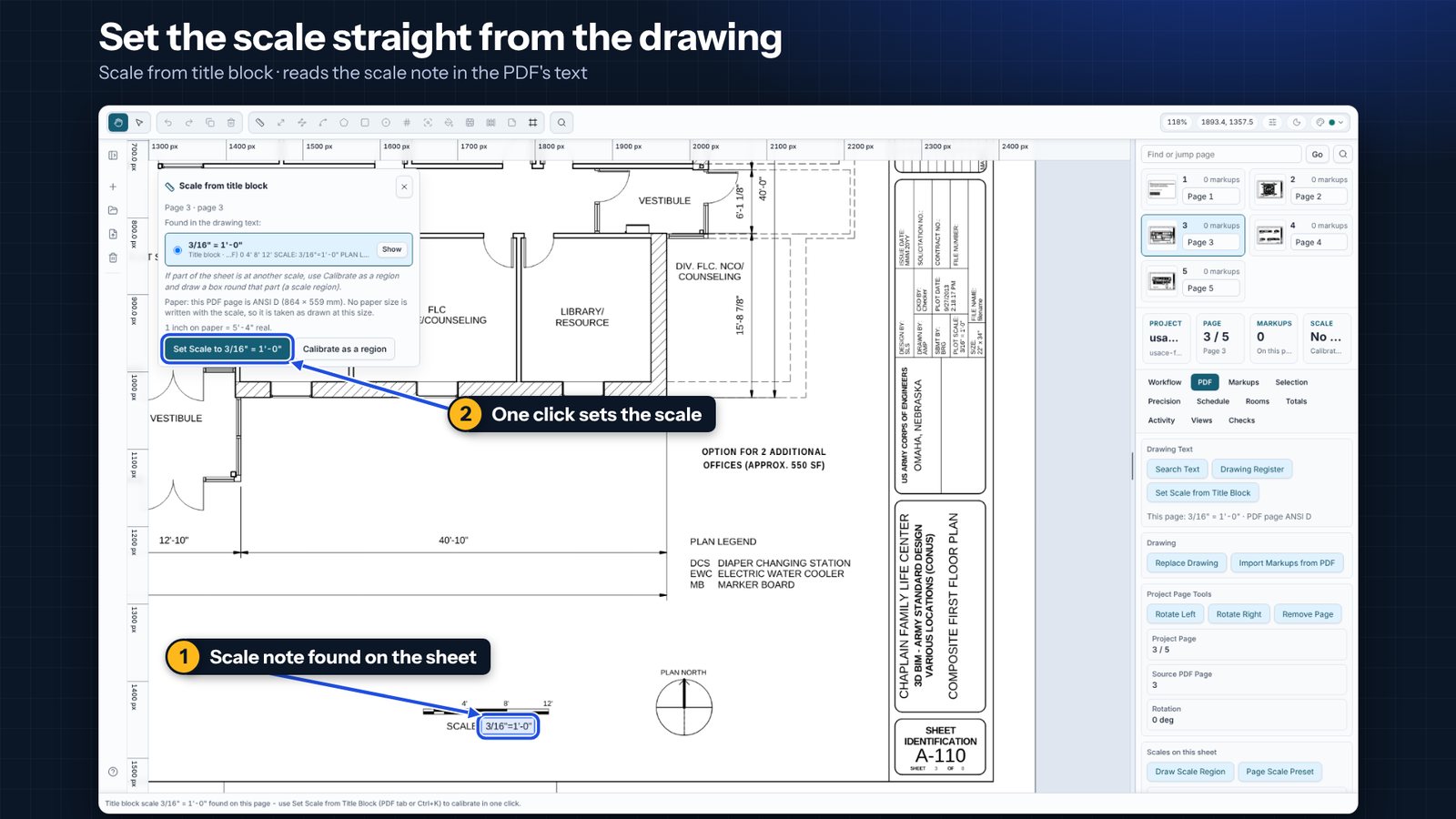The height and width of the screenshot is (819, 1456).
Task: Click Import Markups from PDF
Action: 1286,563
